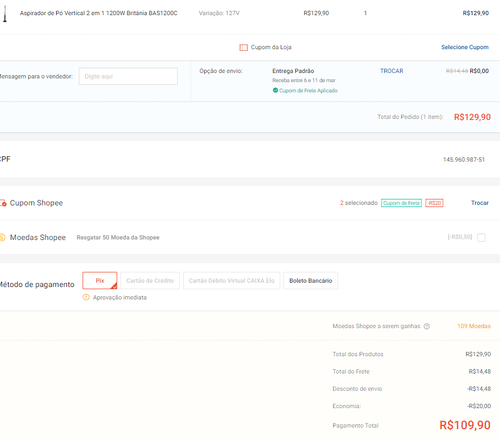This screenshot has width=500, height=440.
Task: Select Pix payment method
Action: point(100,280)
